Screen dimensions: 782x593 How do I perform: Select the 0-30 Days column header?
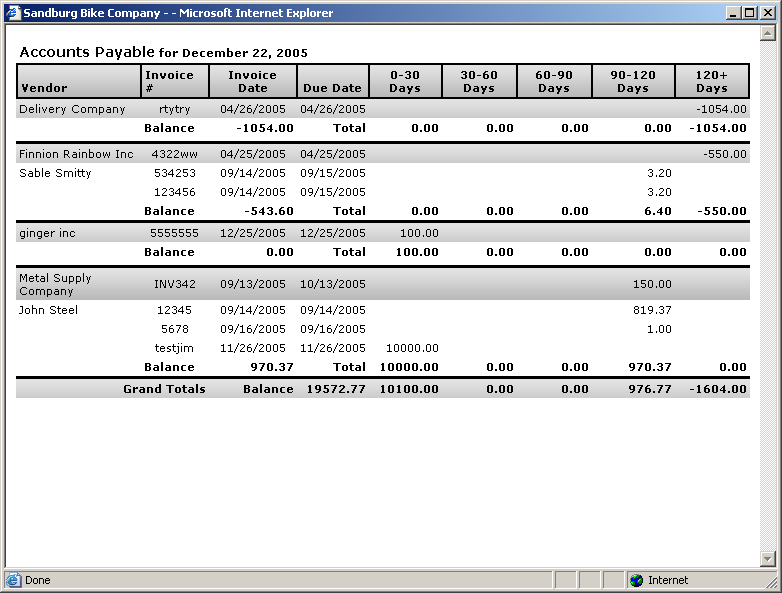(405, 81)
